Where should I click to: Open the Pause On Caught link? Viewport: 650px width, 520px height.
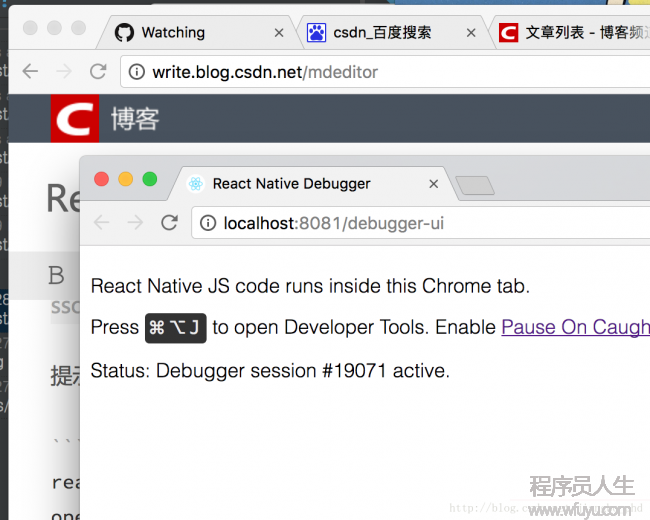point(575,327)
